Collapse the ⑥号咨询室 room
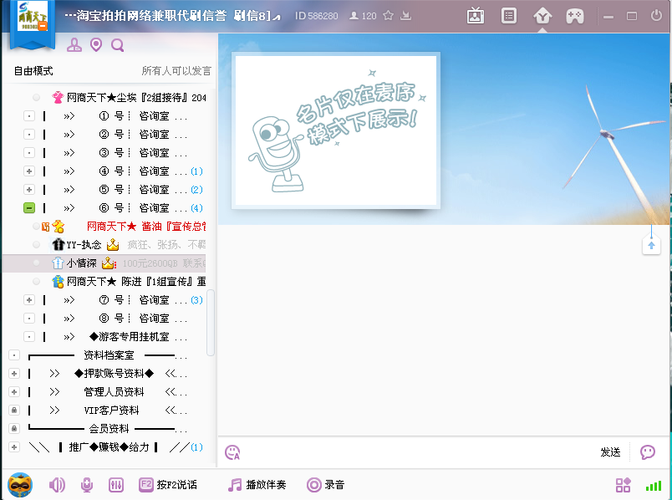This screenshot has height=500, width=672. pos(29,208)
